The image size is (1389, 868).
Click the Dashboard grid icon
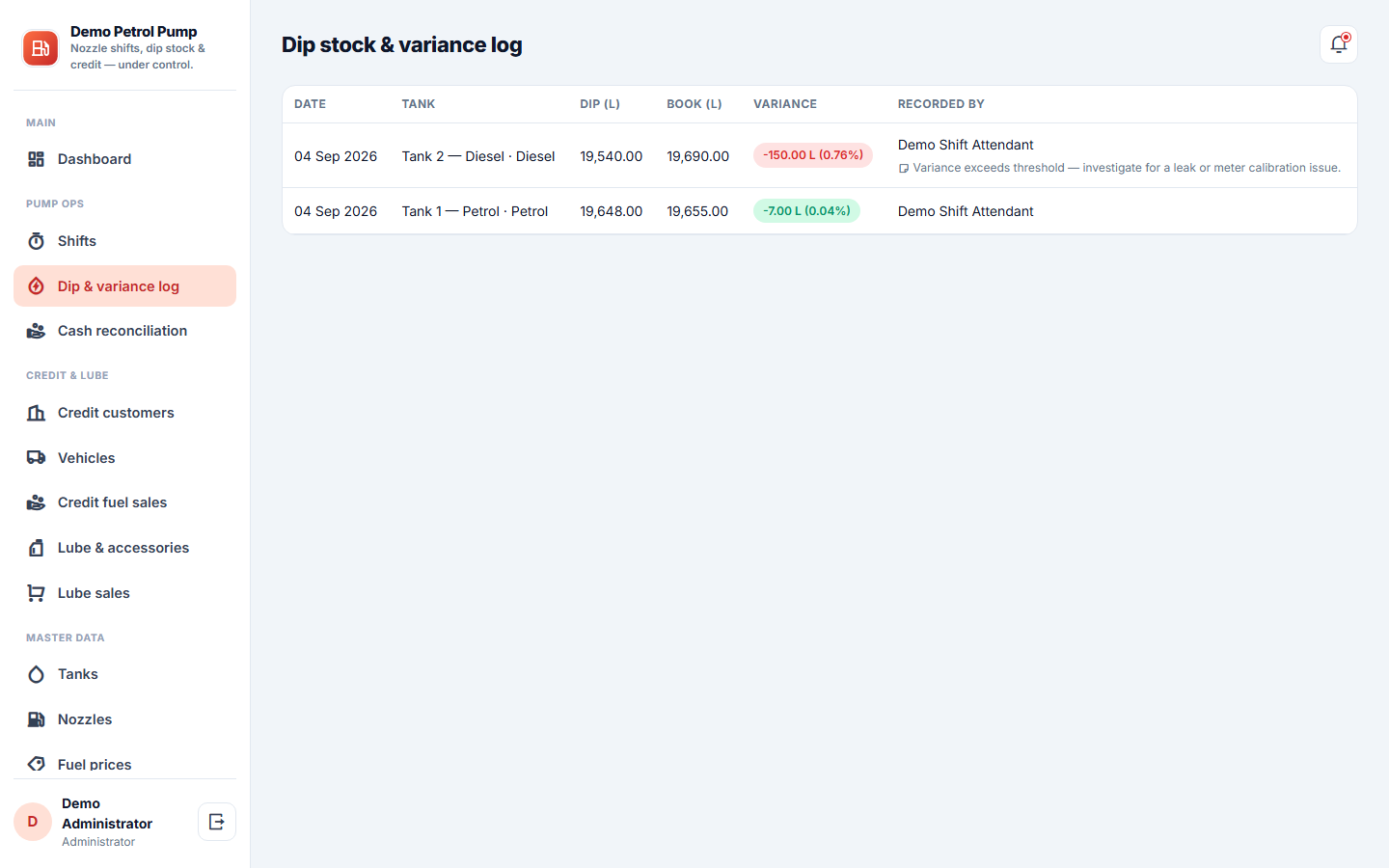(36, 159)
